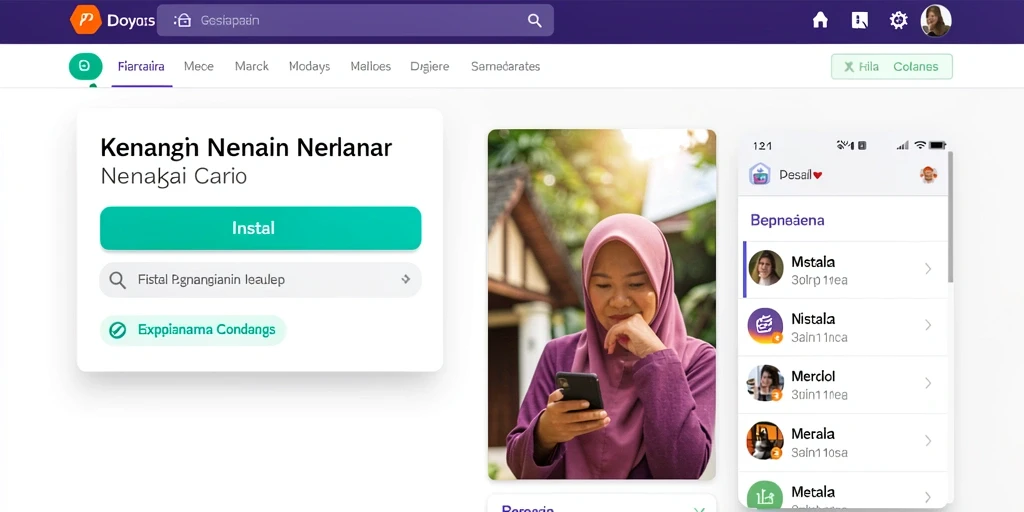Viewport: 1024px width, 512px height.
Task: Click the magnifier icon in Fistal search field
Action: [x=118, y=280]
